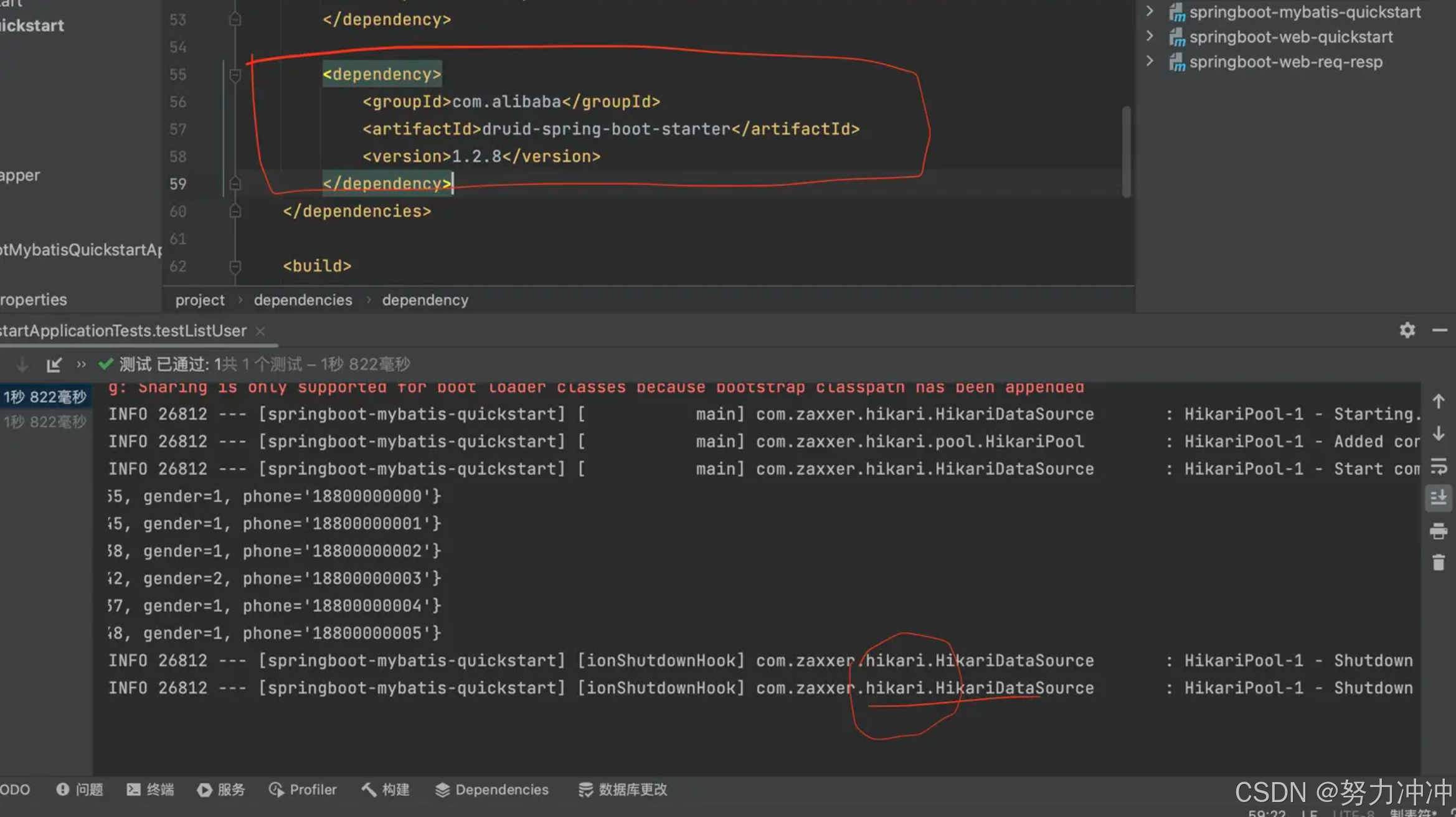Expand springboot-web-req-resp Maven module
Image resolution: width=1456 pixels, height=817 pixels.
click(x=1150, y=62)
